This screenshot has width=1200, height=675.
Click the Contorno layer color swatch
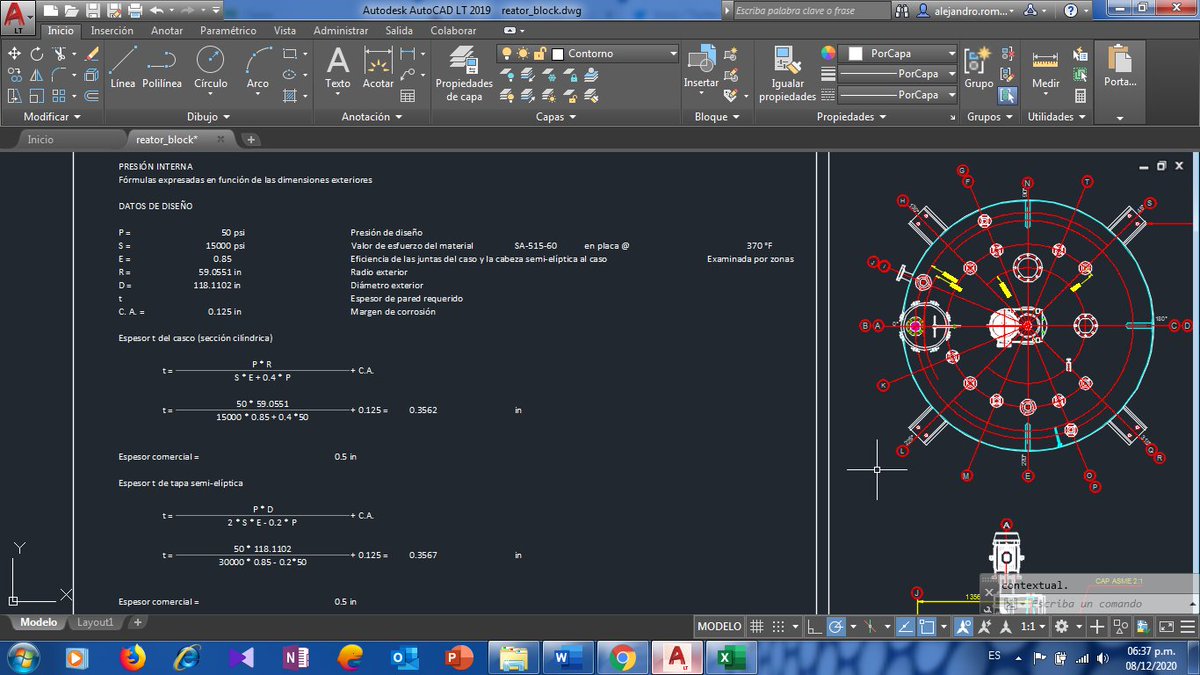pos(558,53)
